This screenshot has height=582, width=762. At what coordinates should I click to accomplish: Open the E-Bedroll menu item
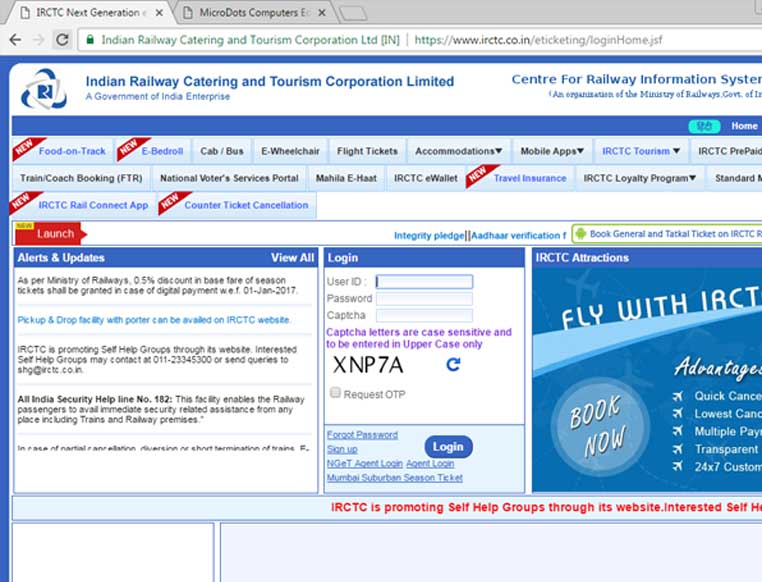162,151
